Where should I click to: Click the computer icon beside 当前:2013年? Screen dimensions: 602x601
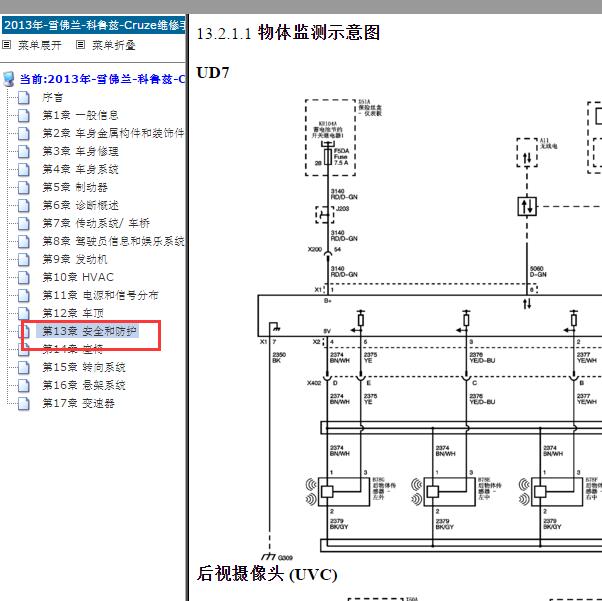click(9, 79)
